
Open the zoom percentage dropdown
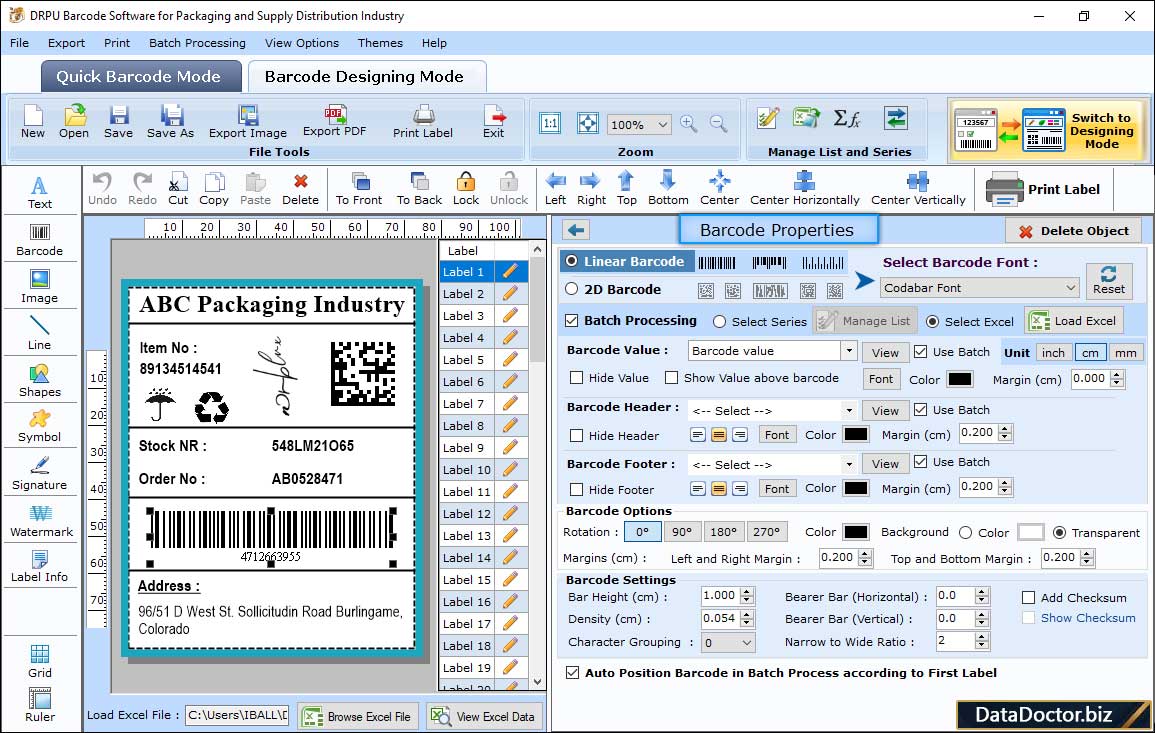tap(639, 124)
